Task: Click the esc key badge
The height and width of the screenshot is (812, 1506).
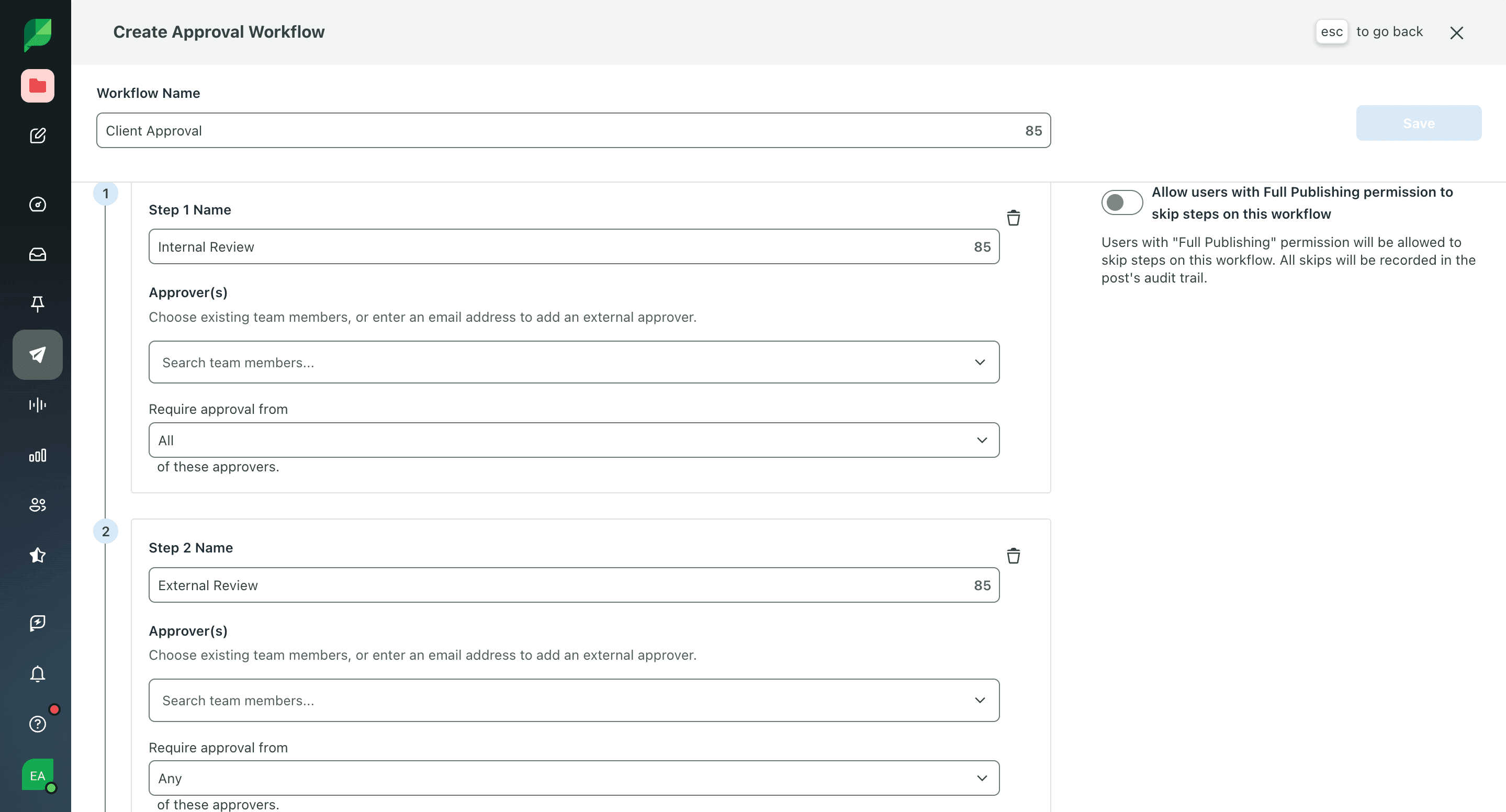Action: [x=1331, y=31]
